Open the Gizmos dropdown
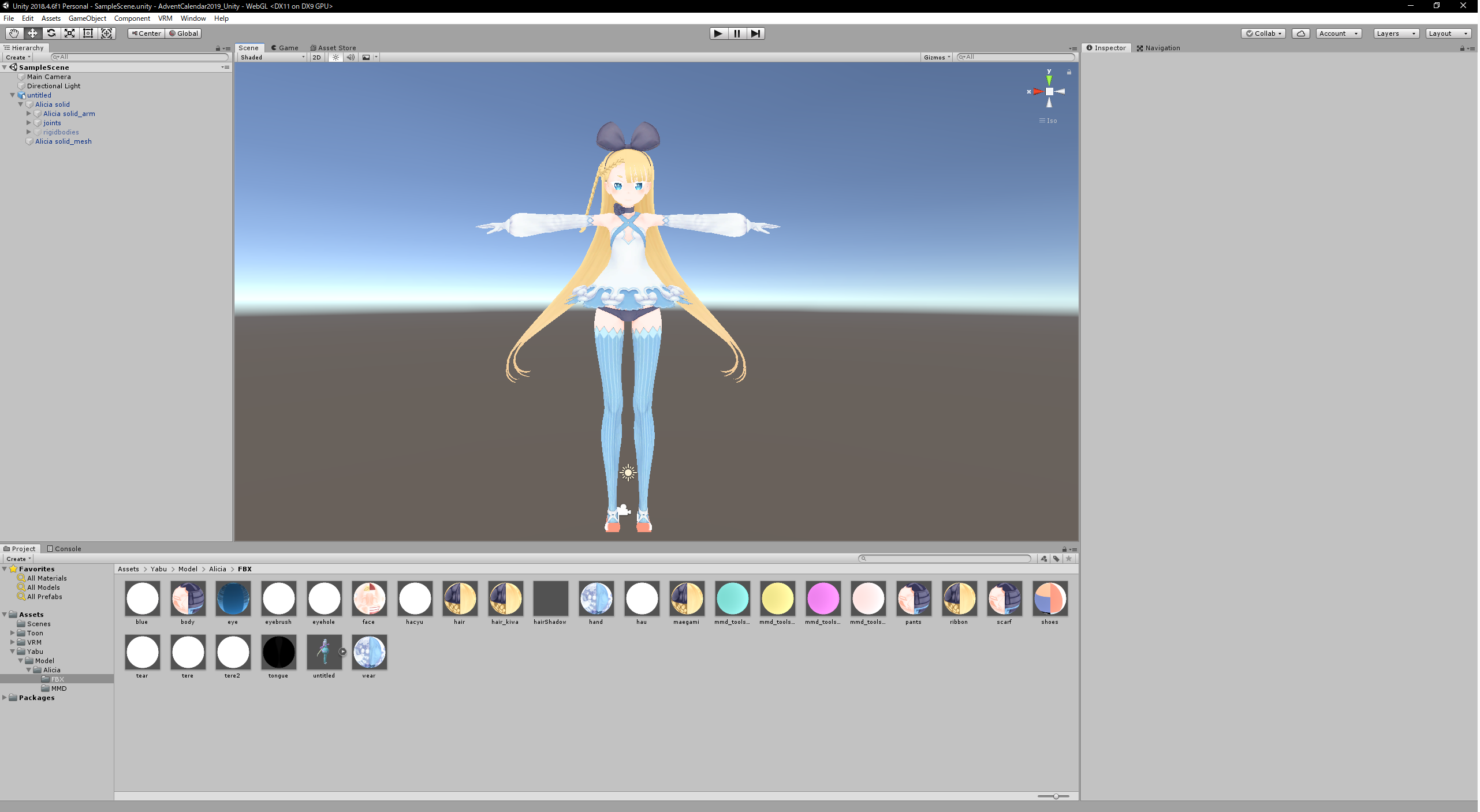Screen dimensions: 1480x812 point(937,57)
